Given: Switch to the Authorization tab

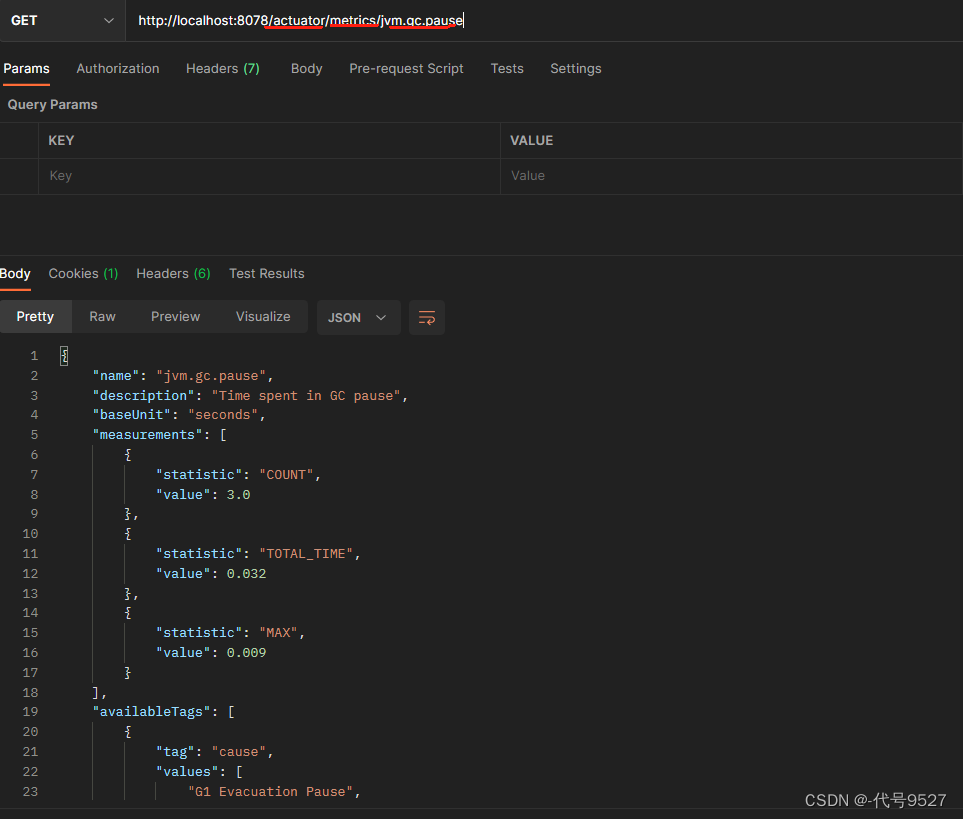Looking at the screenshot, I should point(118,69).
